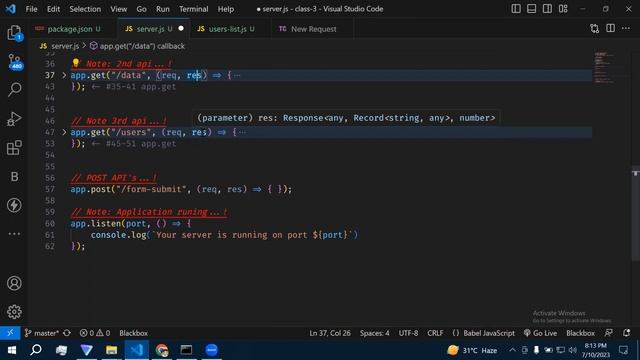Open the Extensions view
The image size is (640, 360).
14,147
